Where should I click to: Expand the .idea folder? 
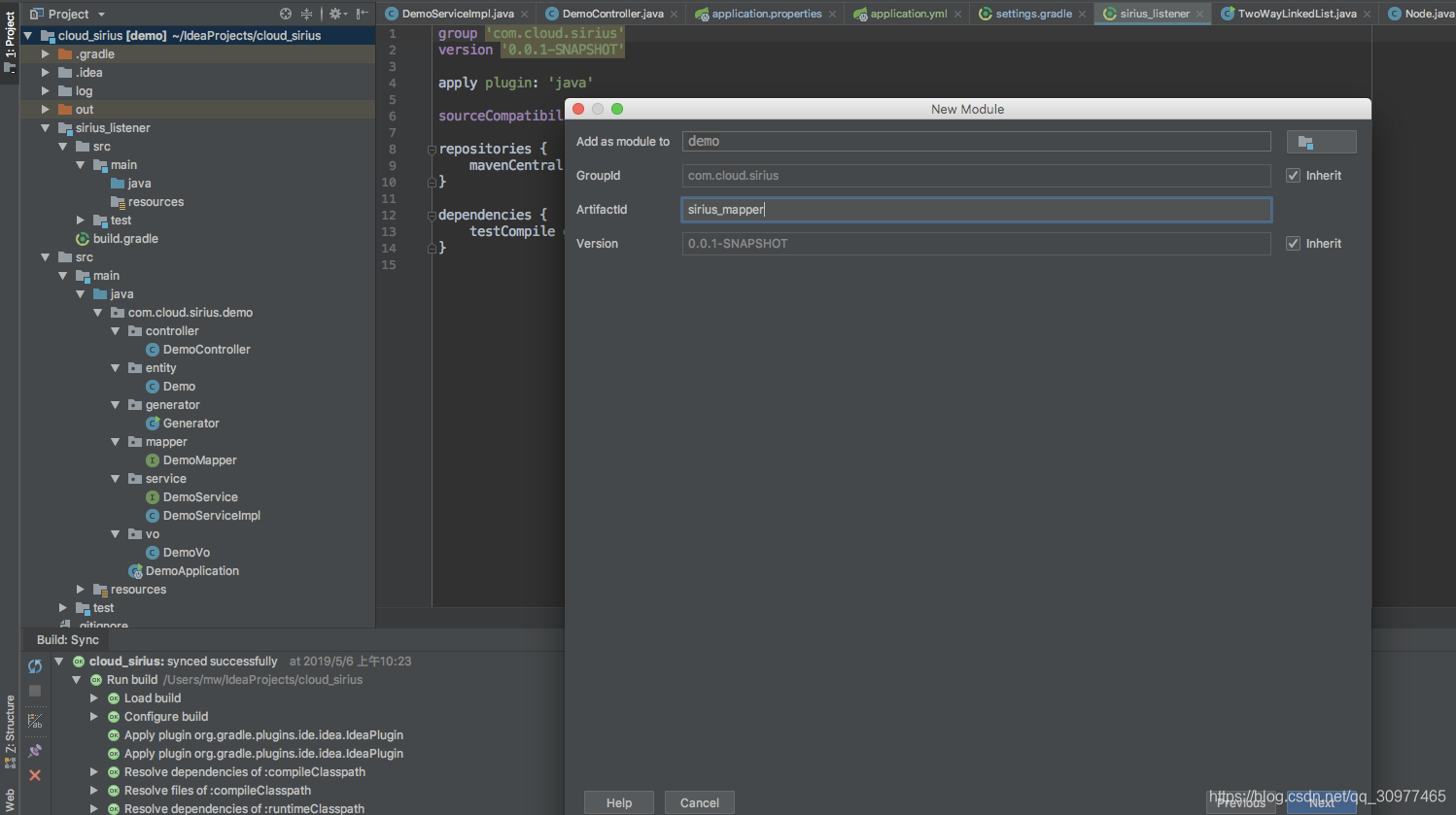point(45,73)
